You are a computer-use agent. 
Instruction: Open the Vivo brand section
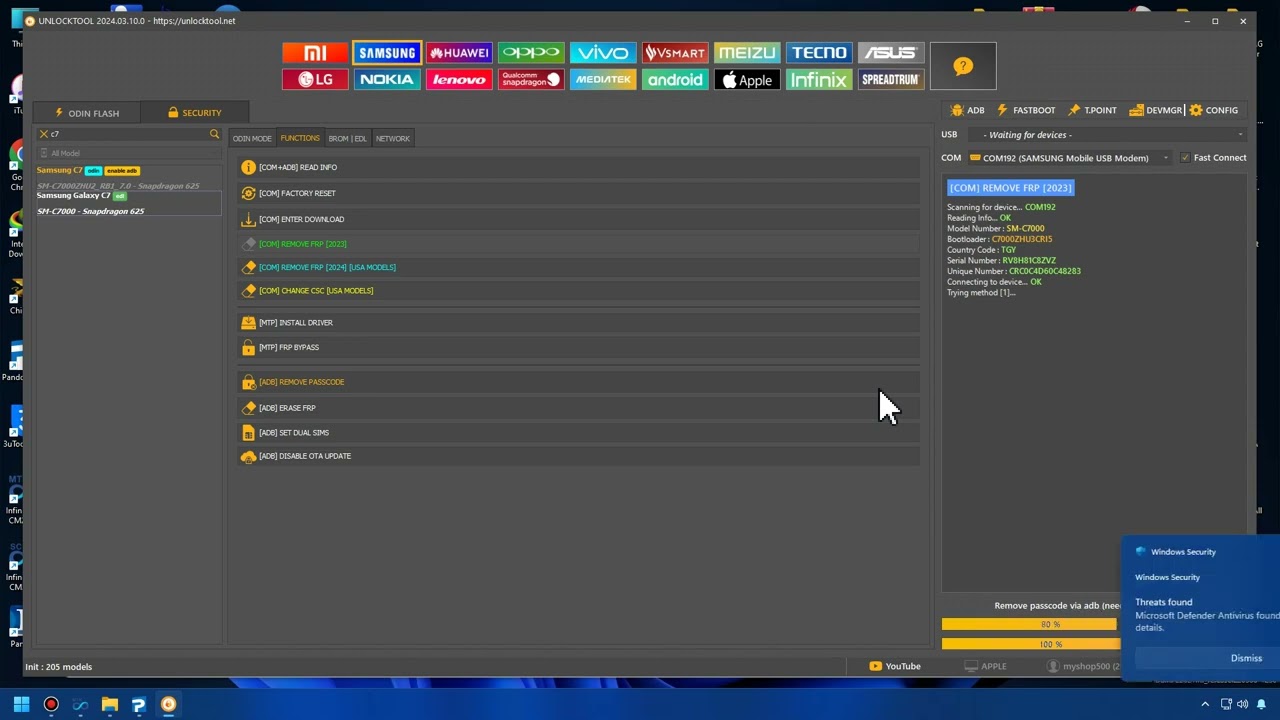click(603, 53)
